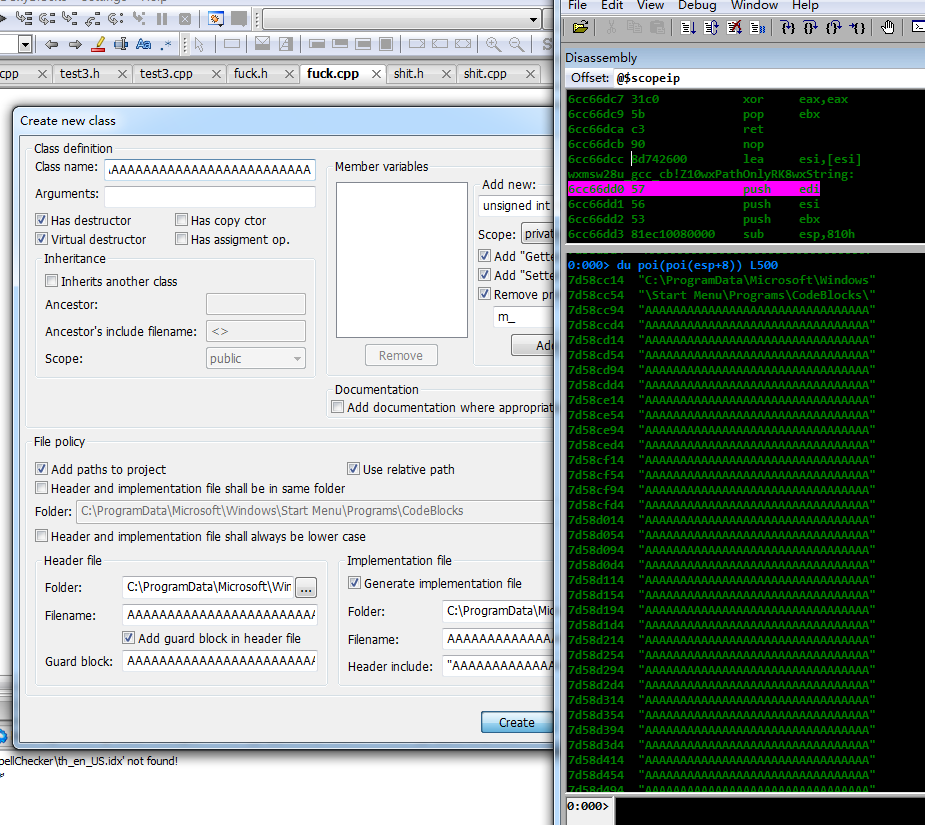Click the Jump forward arrow icon
The image size is (925, 825).
click(74, 44)
